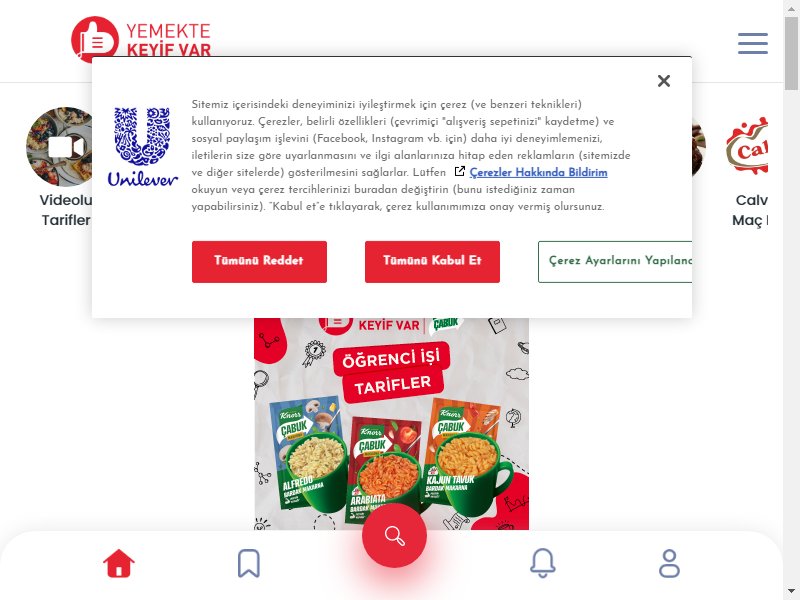Open Çerez Ayarlarını Yapılandır settings

(x=615, y=262)
